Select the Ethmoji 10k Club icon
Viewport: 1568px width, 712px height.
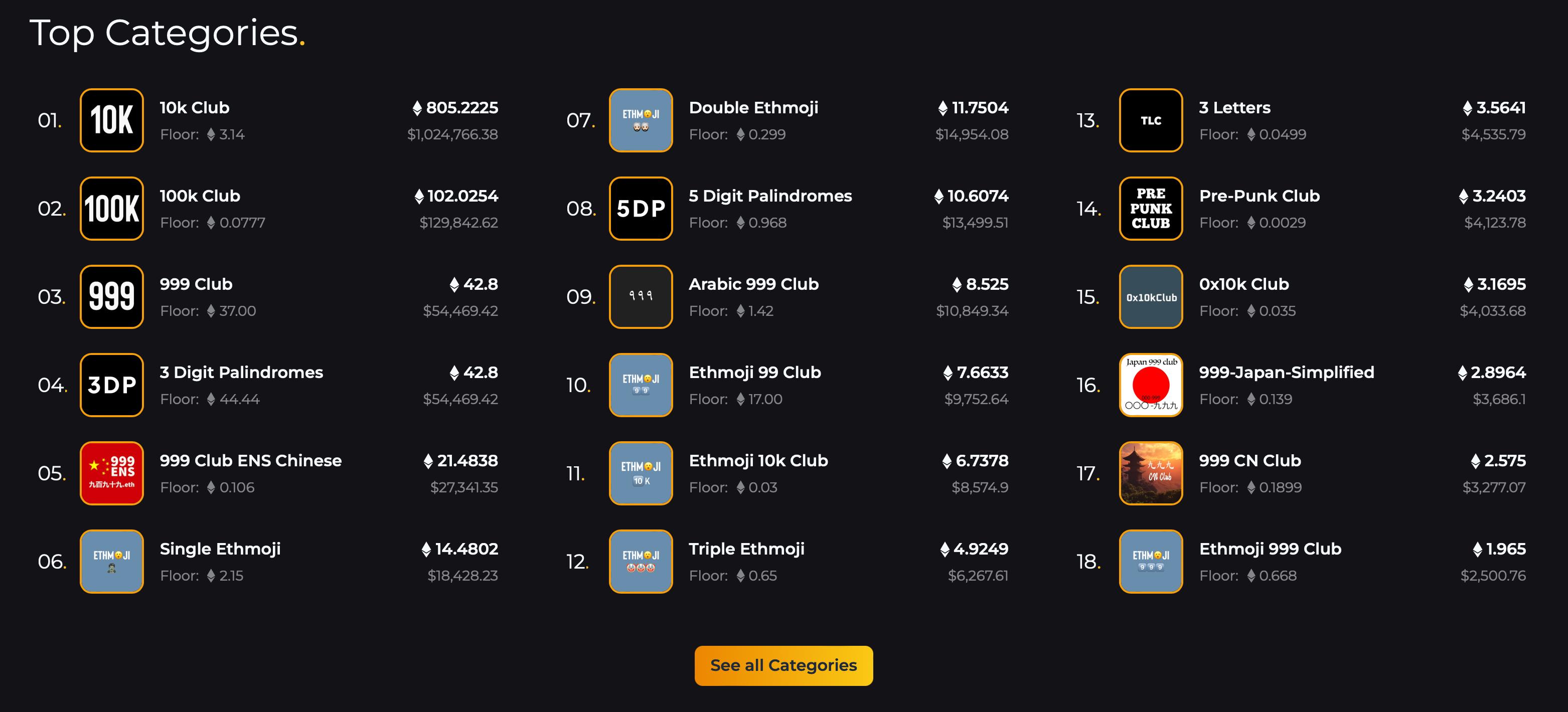[641, 473]
